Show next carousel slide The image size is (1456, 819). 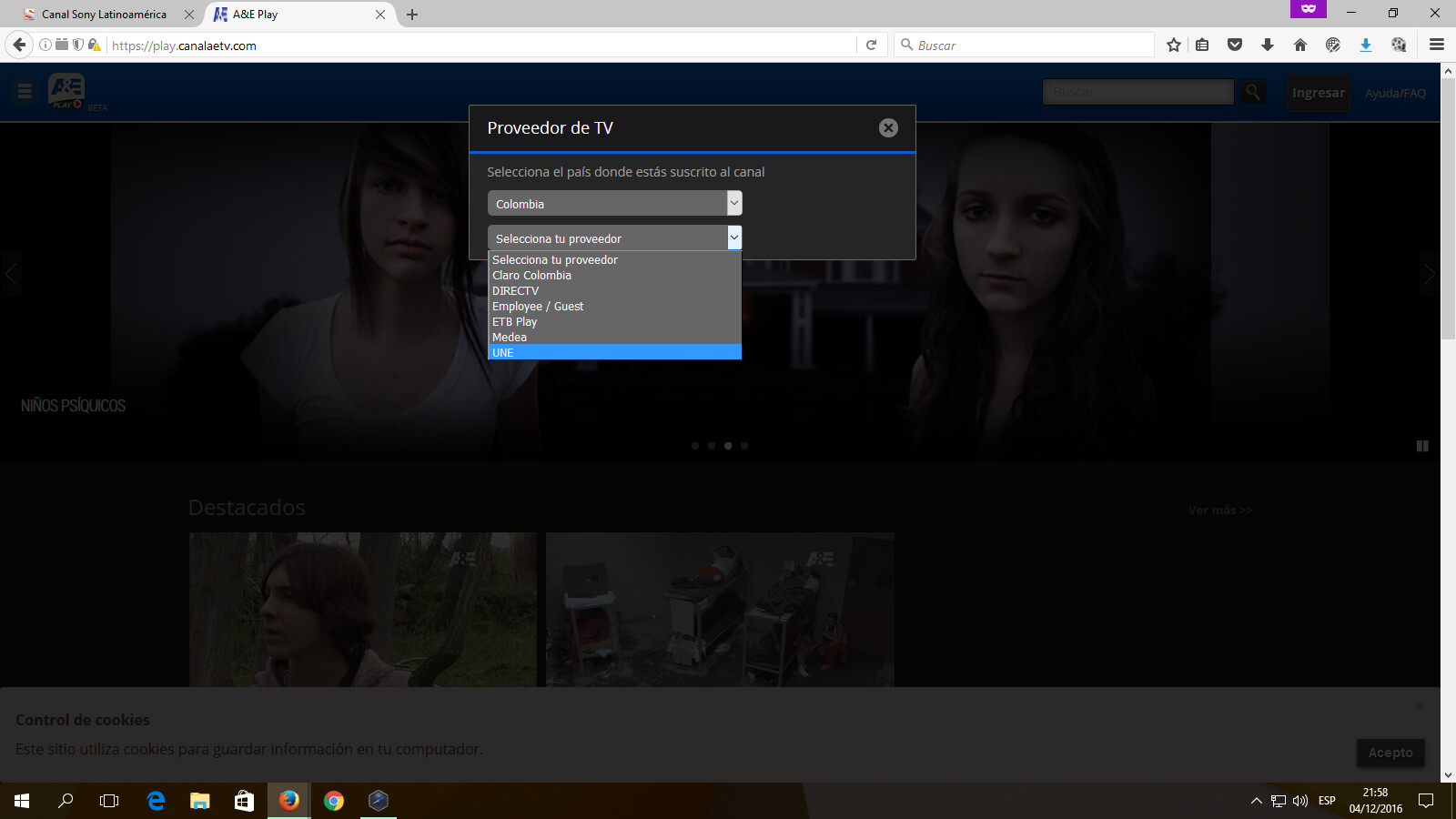pos(1430,273)
